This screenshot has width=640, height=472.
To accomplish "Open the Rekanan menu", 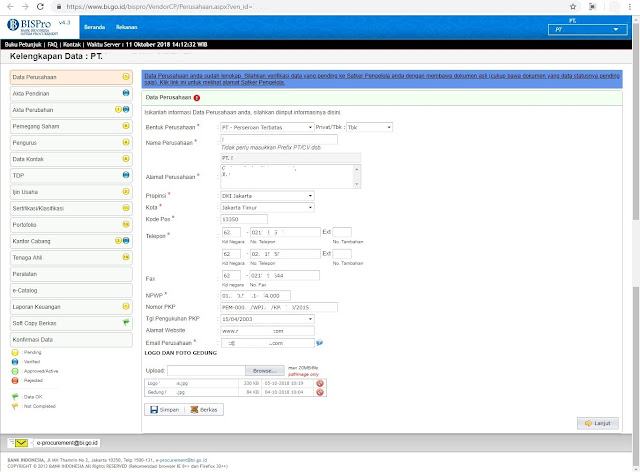I will (127, 27).
